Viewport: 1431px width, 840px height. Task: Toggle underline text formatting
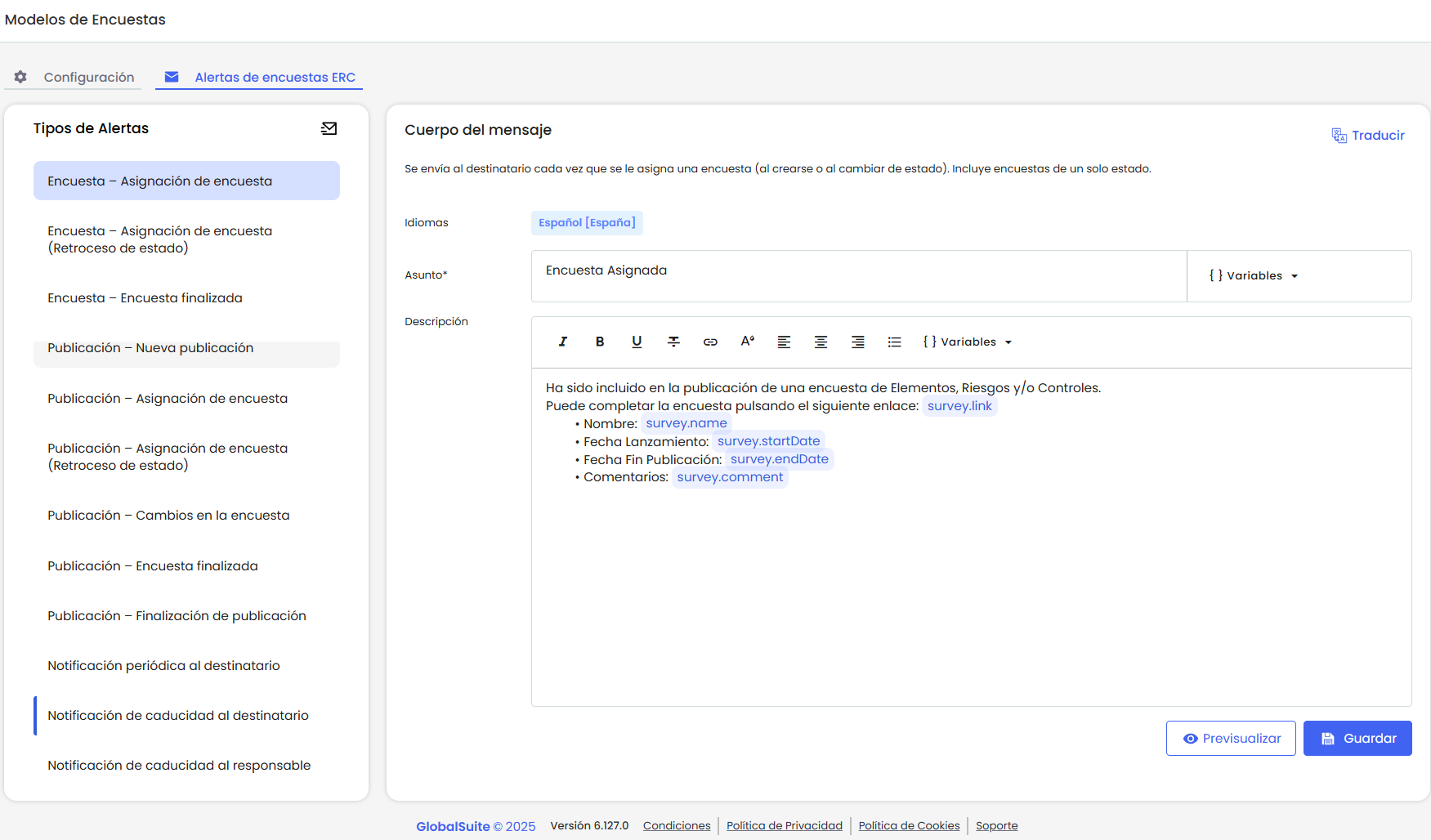[637, 342]
